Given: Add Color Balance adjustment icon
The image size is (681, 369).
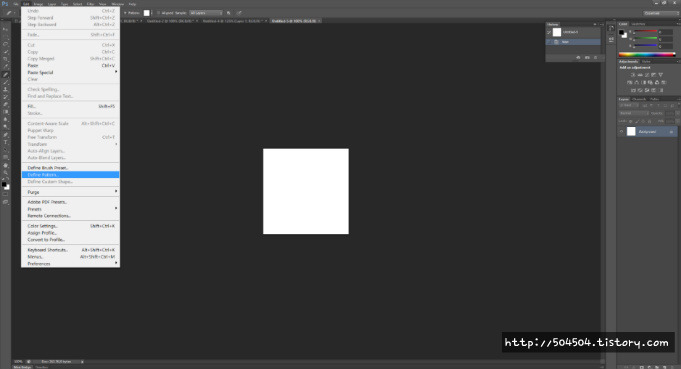Looking at the screenshot, I should (636, 82).
